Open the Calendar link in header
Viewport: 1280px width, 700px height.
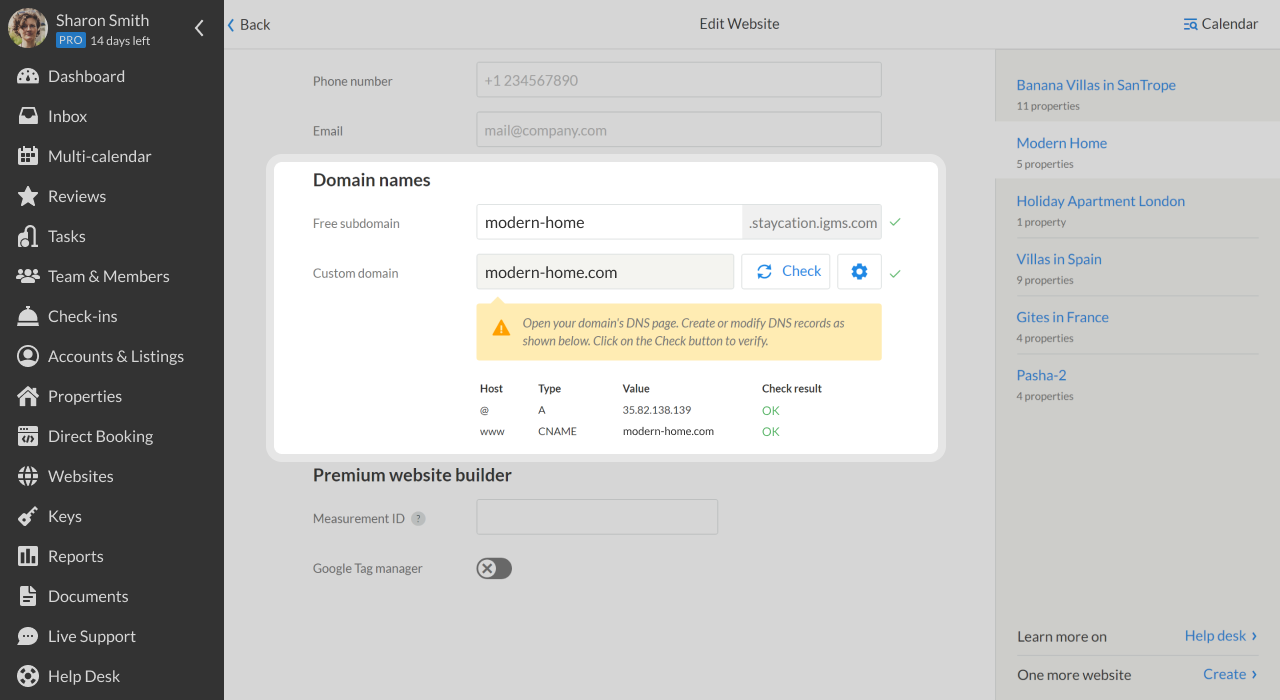coord(1220,24)
